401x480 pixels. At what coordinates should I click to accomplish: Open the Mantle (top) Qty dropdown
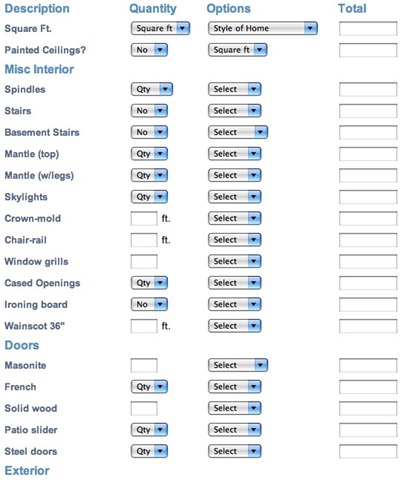point(149,154)
